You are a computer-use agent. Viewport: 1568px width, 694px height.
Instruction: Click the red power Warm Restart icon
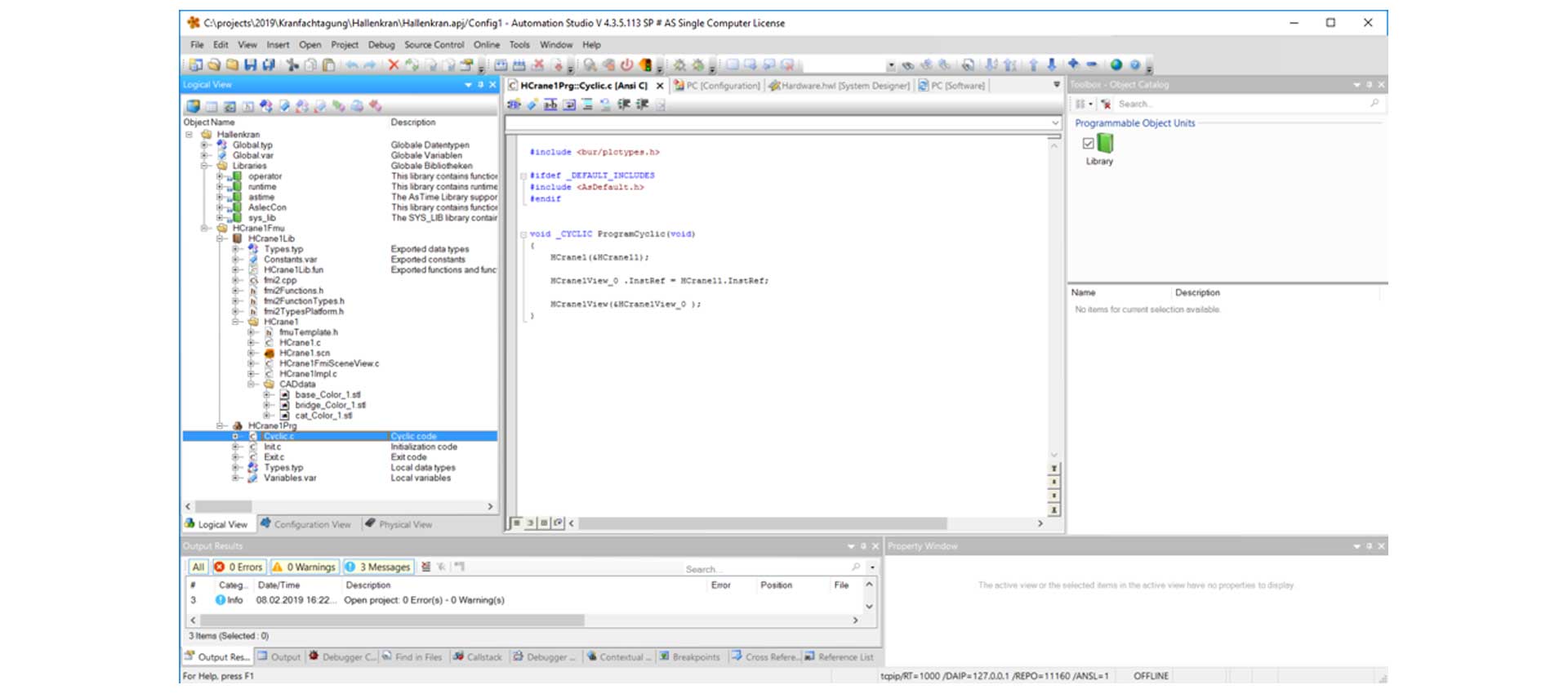click(x=626, y=65)
